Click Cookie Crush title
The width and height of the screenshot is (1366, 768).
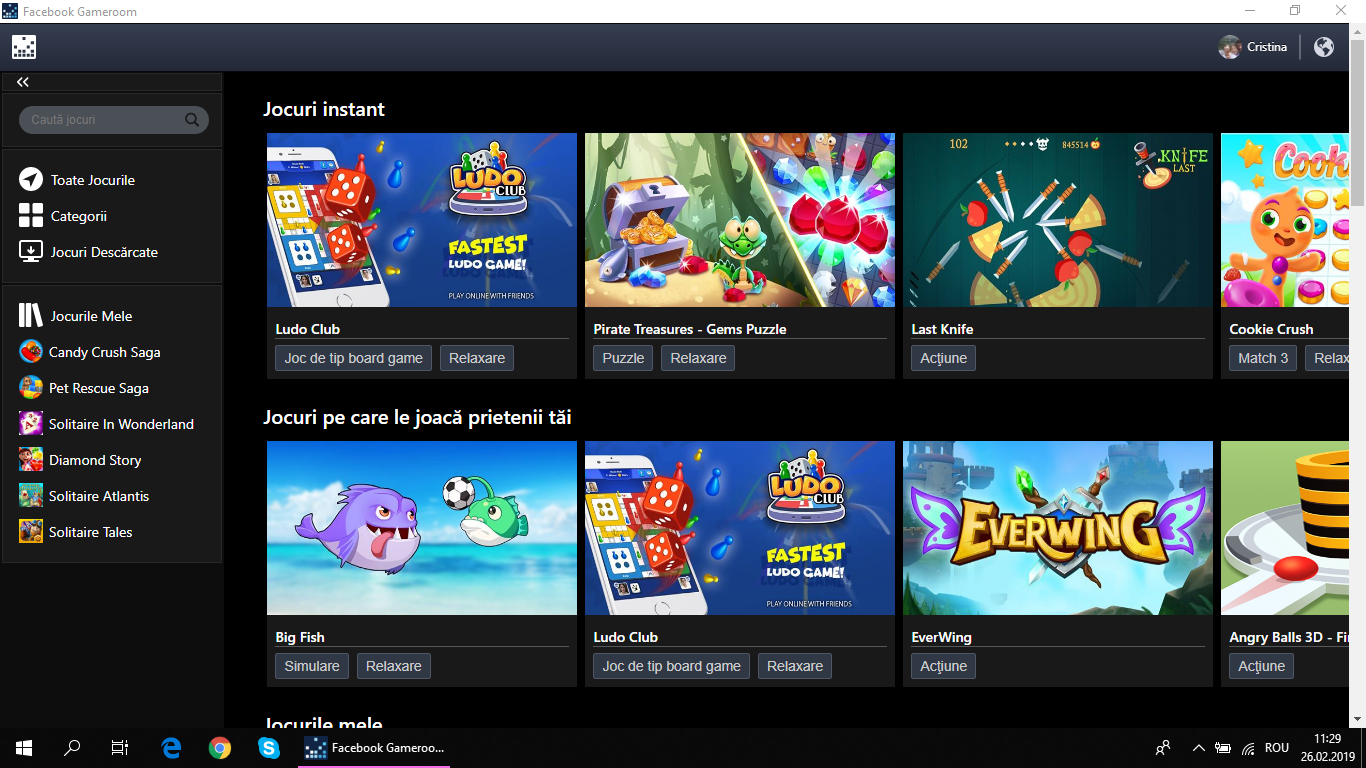pyautogui.click(x=1272, y=329)
